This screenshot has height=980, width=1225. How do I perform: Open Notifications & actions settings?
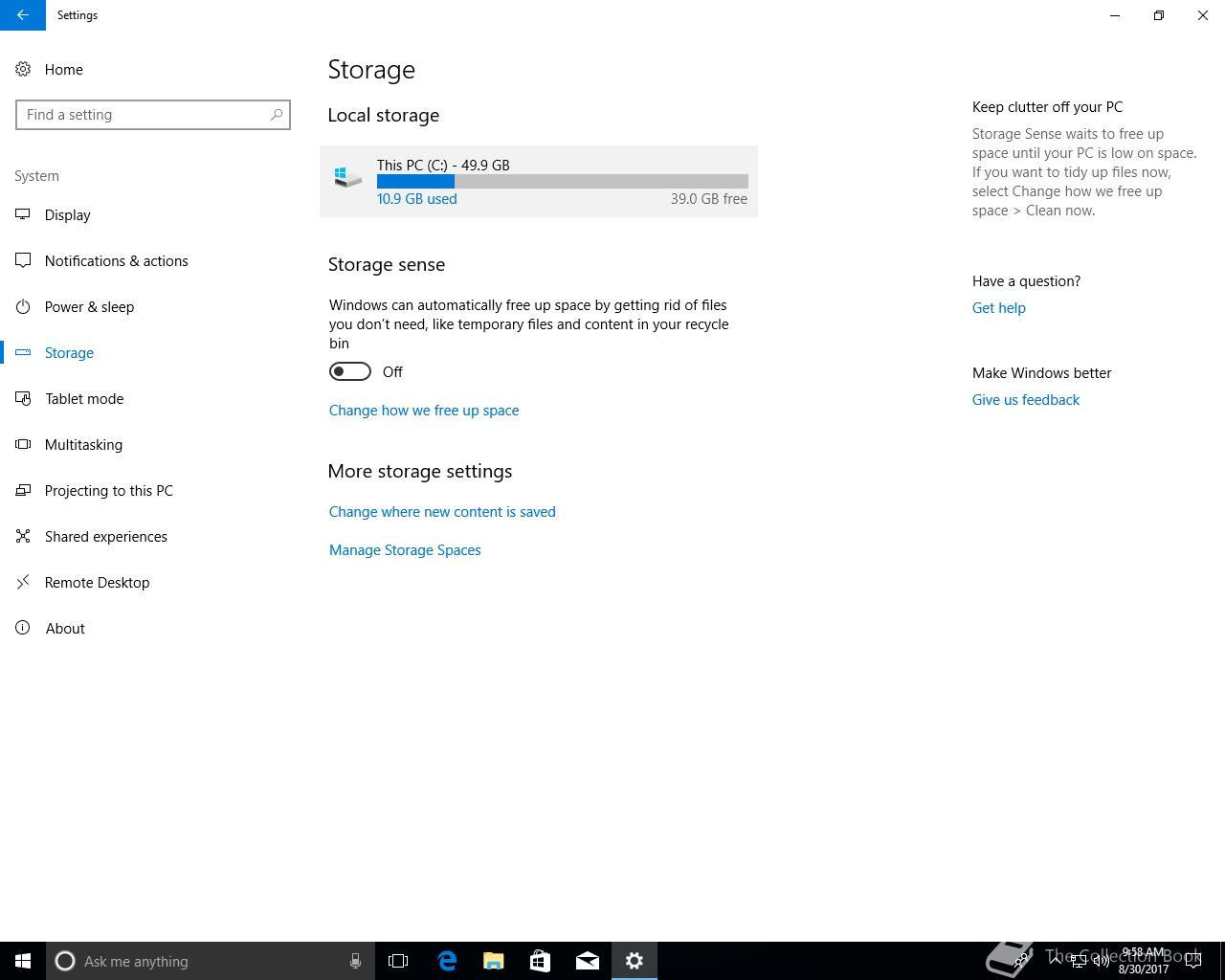click(x=116, y=260)
